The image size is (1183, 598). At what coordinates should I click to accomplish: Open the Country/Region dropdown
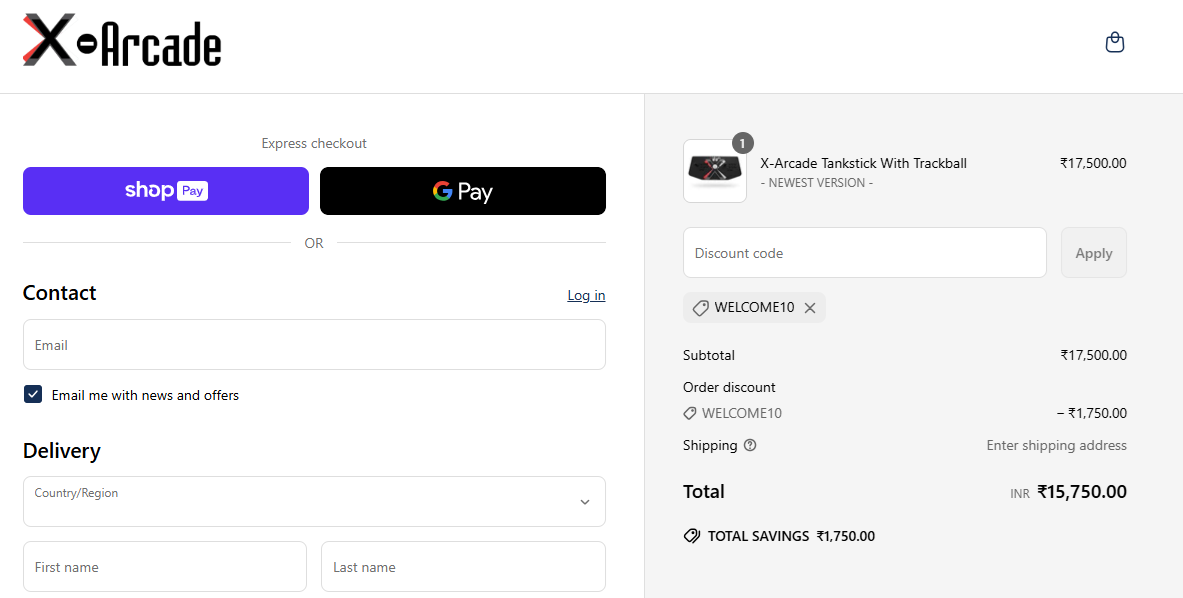click(314, 501)
